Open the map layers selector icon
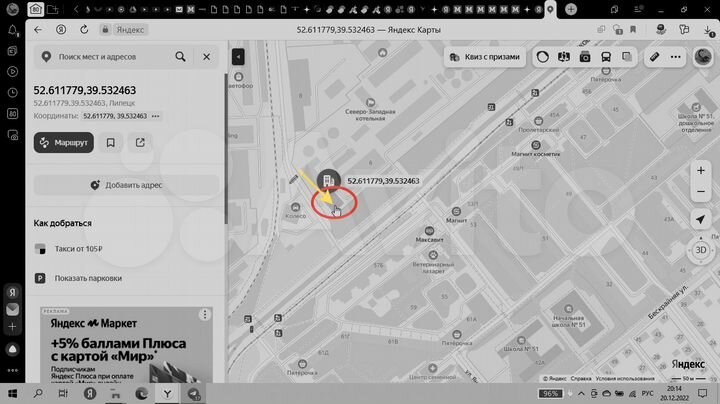This screenshot has width=720, height=404. 627,57
